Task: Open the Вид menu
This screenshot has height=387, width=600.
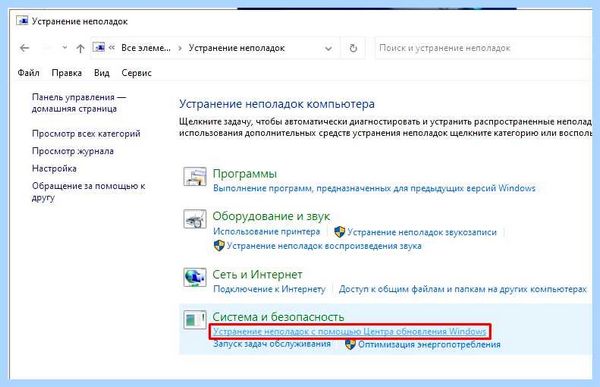Action: (x=102, y=73)
